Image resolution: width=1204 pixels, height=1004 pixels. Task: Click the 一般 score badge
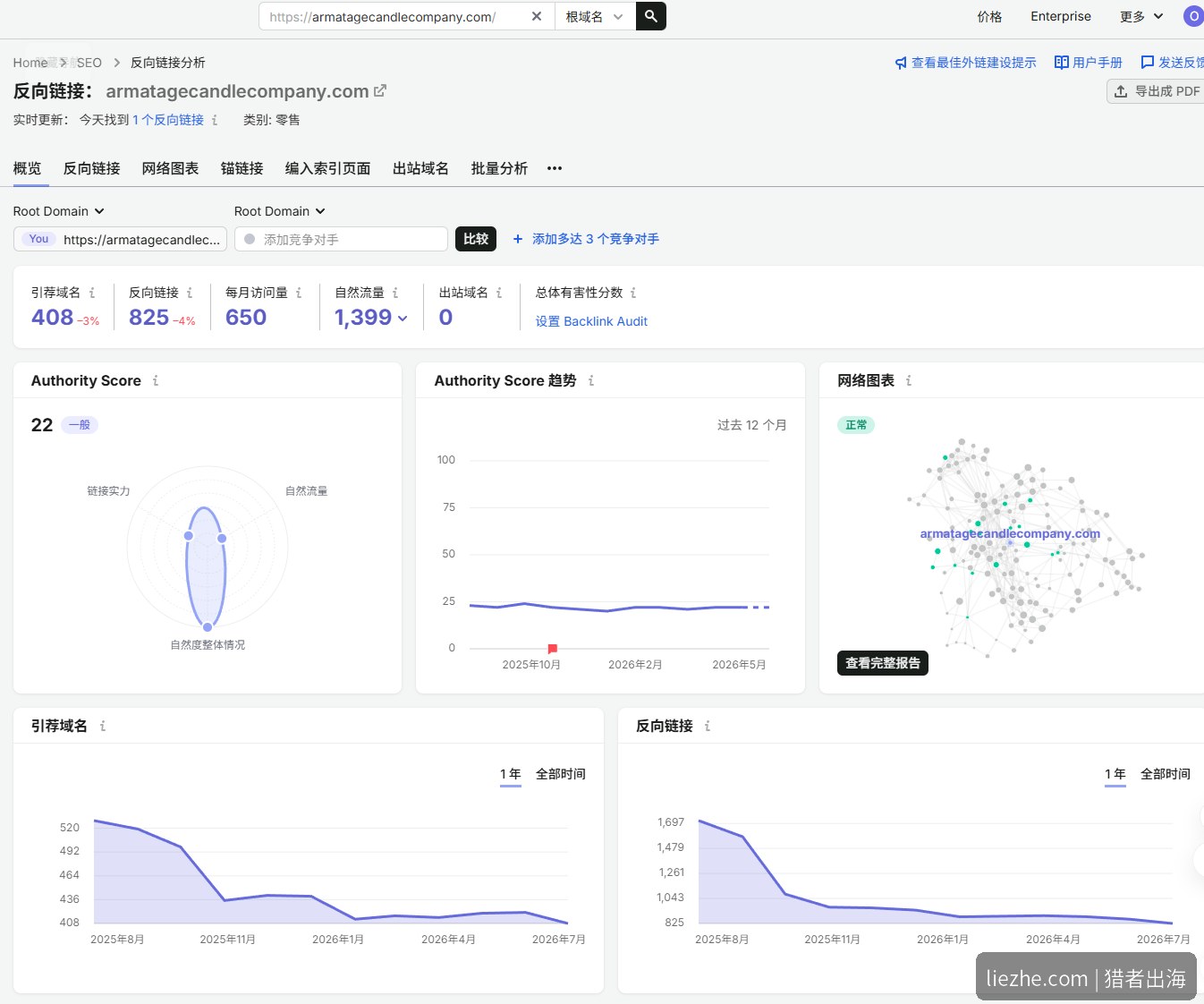click(80, 425)
